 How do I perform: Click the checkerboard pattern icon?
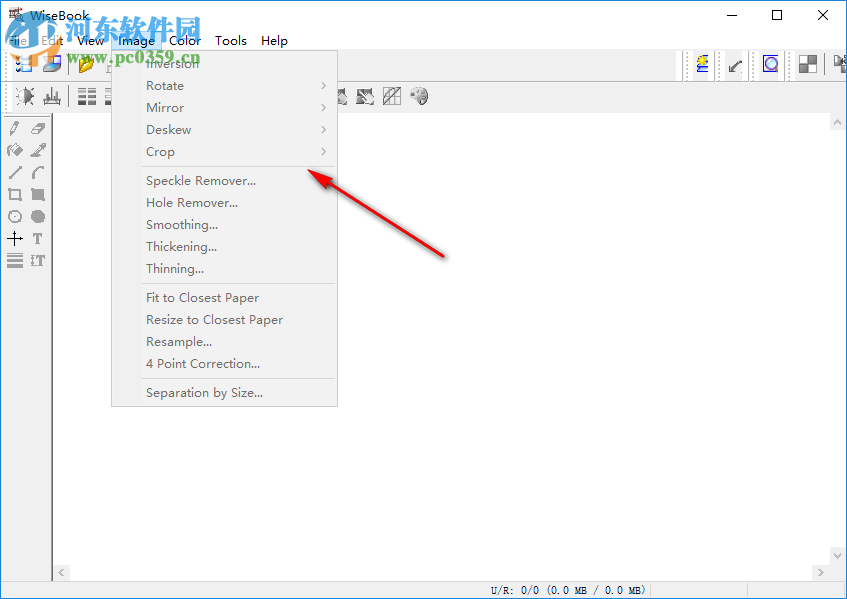pos(808,64)
